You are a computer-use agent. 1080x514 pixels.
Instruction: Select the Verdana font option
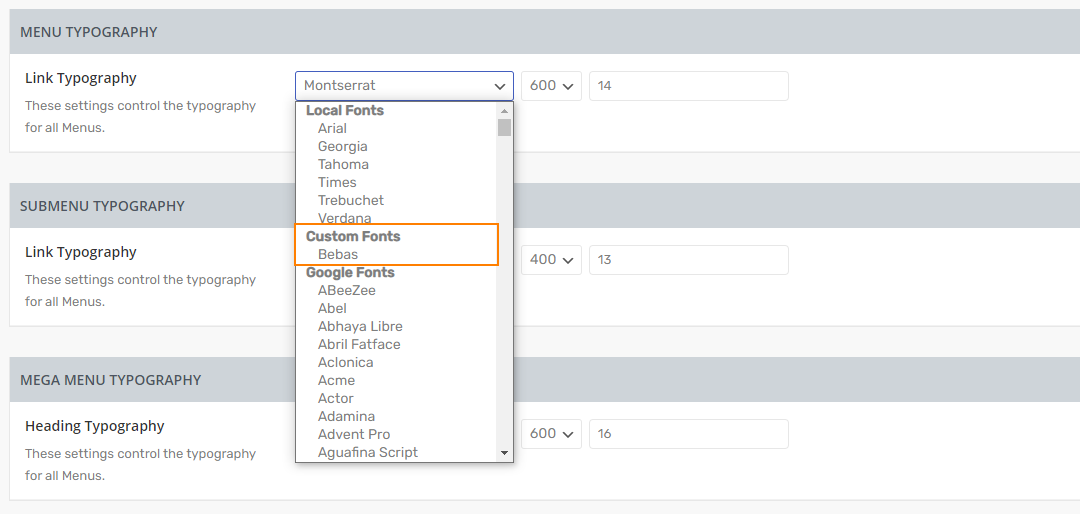[344, 218]
